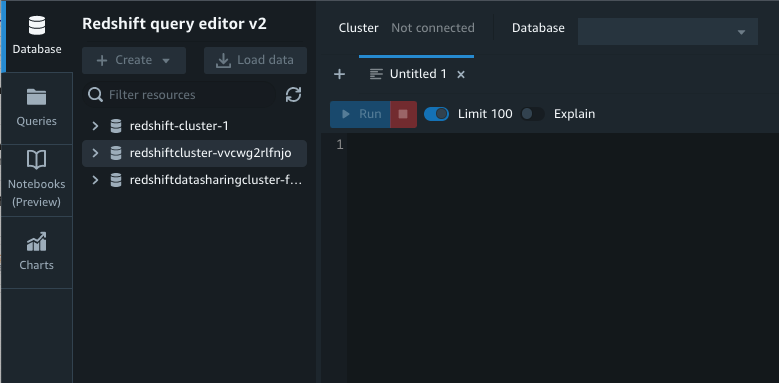Image resolution: width=779 pixels, height=383 pixels.
Task: Stop the running query
Action: click(403, 114)
